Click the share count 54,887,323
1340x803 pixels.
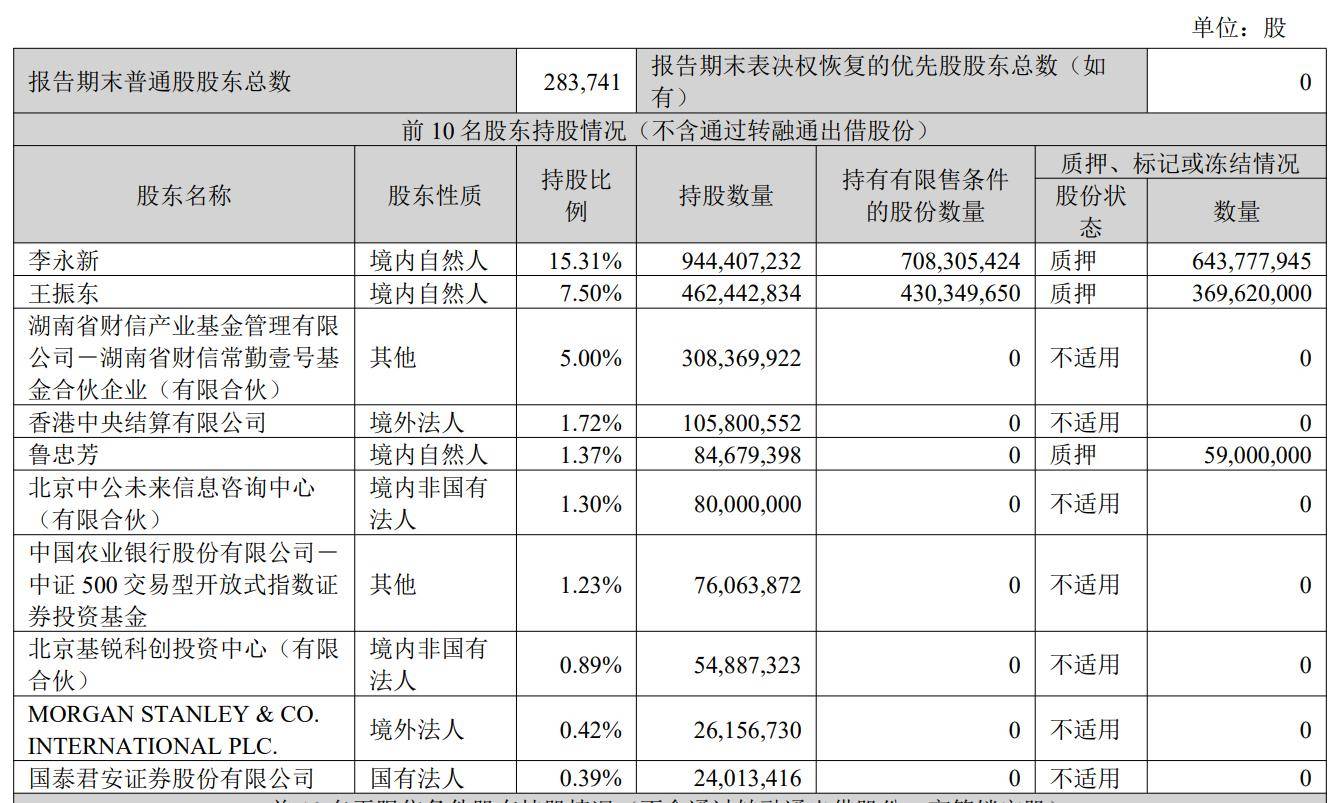pos(747,664)
